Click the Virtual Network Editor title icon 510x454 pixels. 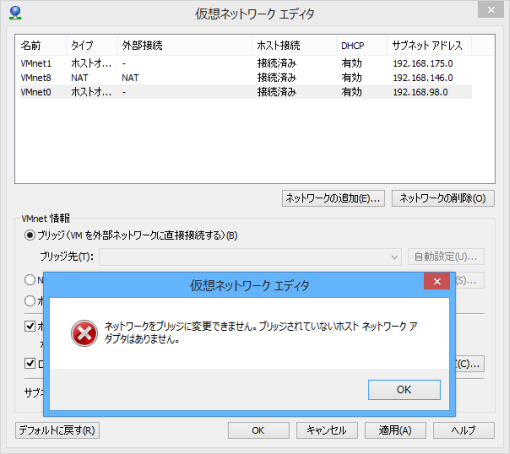coord(15,13)
